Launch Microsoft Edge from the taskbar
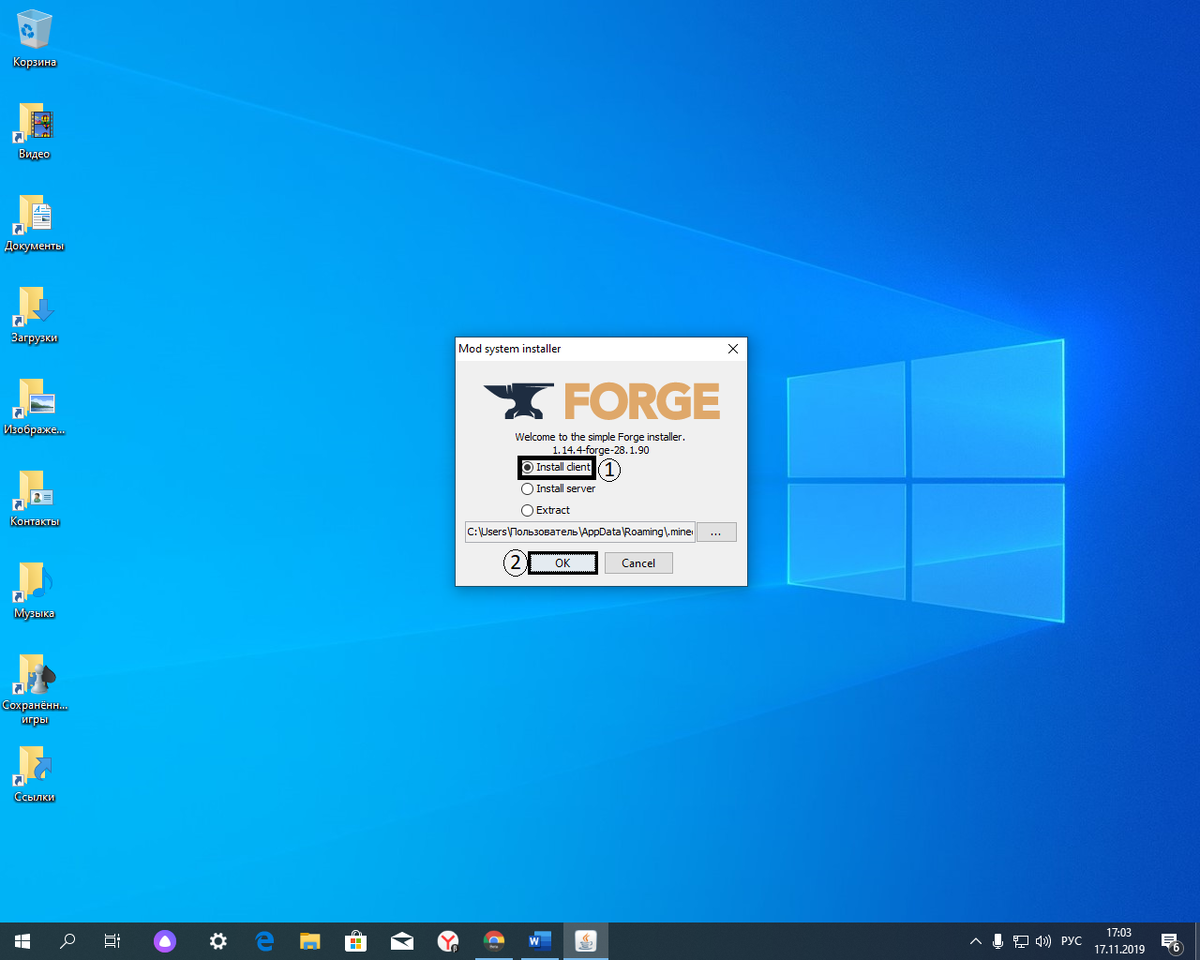The width and height of the screenshot is (1200, 960). (265, 941)
